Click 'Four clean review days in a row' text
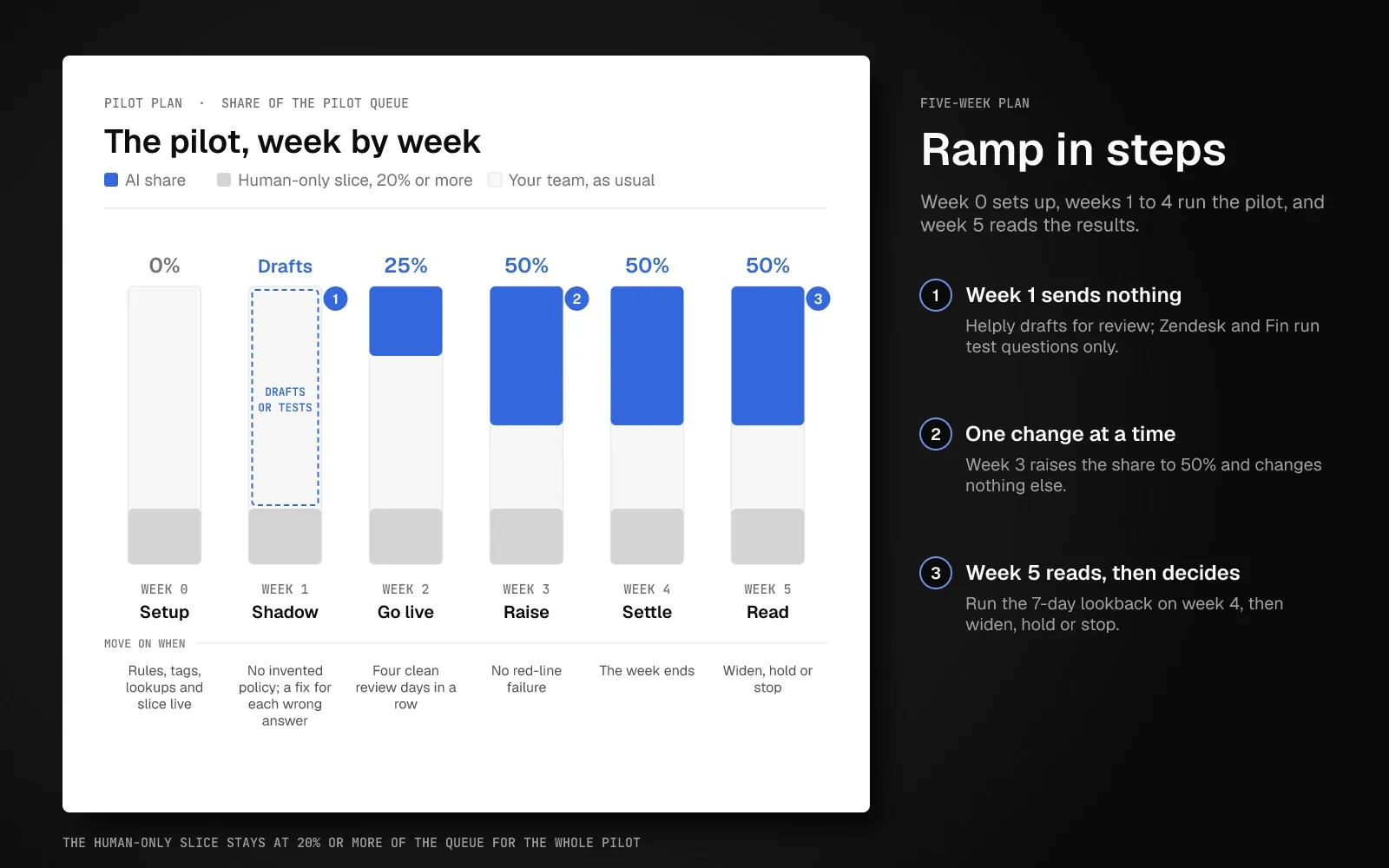 (x=405, y=687)
